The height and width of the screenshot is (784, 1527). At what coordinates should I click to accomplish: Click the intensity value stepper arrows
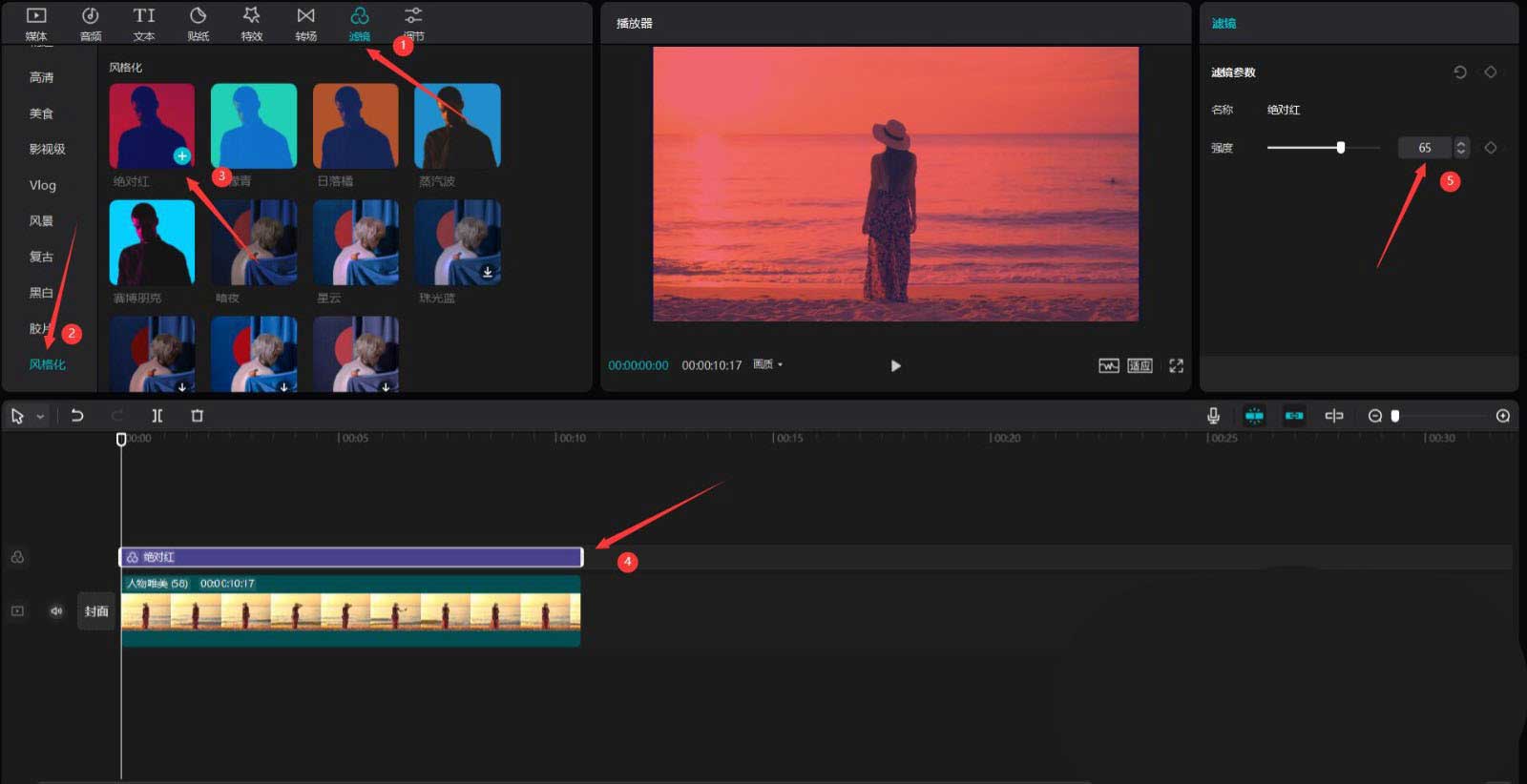click(1460, 148)
